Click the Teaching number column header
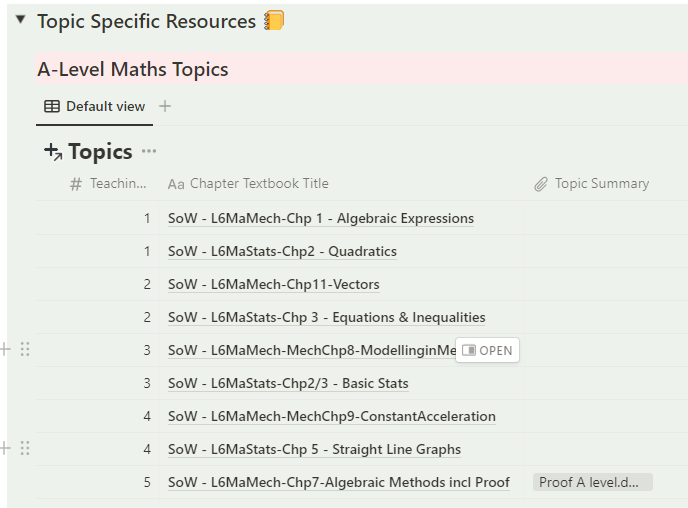The height and width of the screenshot is (508, 688). tap(109, 184)
